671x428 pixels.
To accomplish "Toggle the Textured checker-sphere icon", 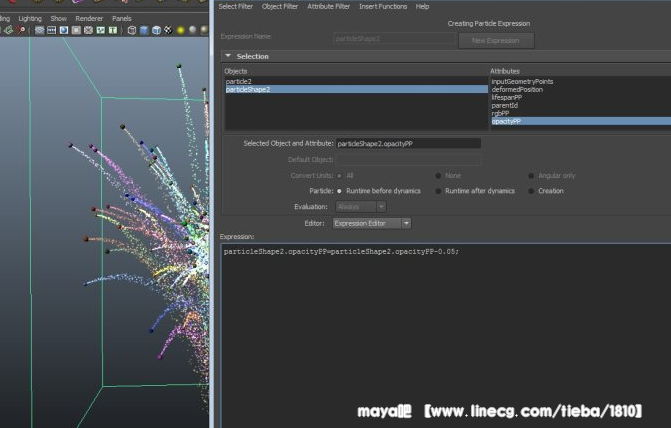I will click(168, 30).
